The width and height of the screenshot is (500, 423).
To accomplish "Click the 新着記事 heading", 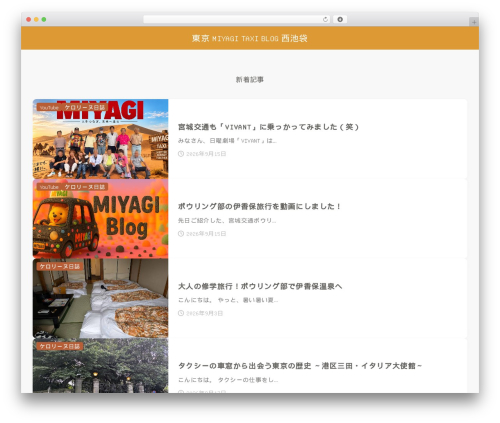I will pos(250,80).
